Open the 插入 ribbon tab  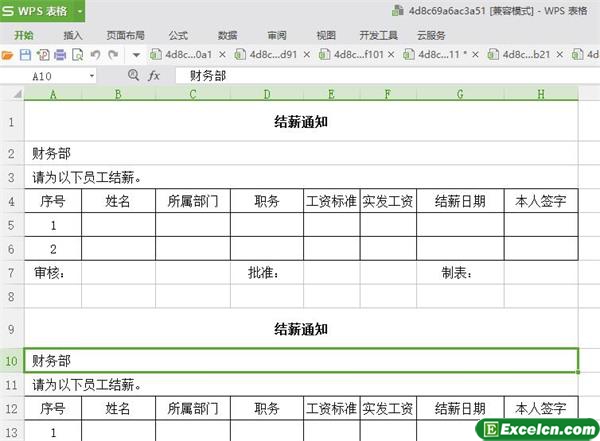pos(73,36)
